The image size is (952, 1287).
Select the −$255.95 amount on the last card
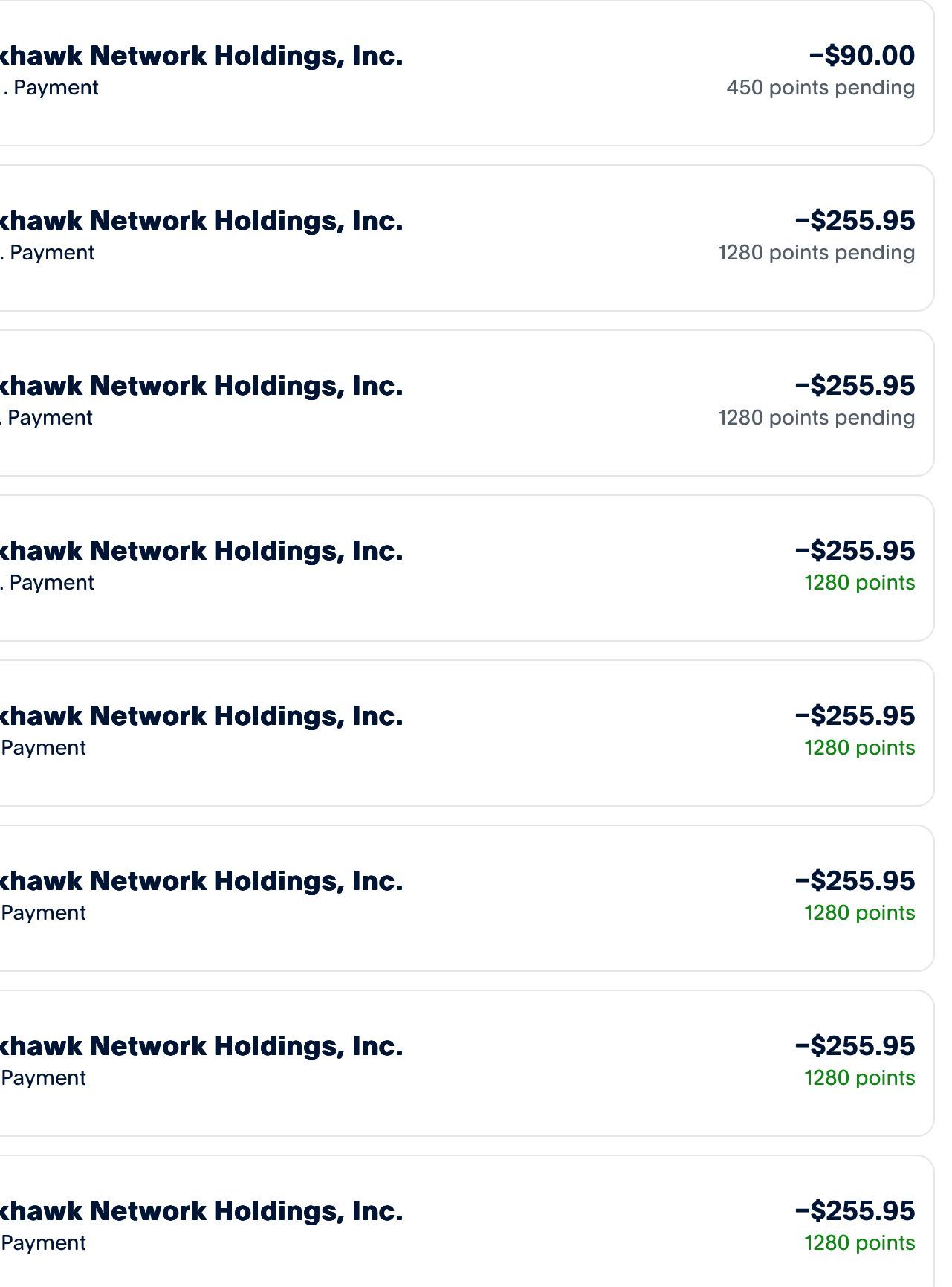[x=855, y=1210]
